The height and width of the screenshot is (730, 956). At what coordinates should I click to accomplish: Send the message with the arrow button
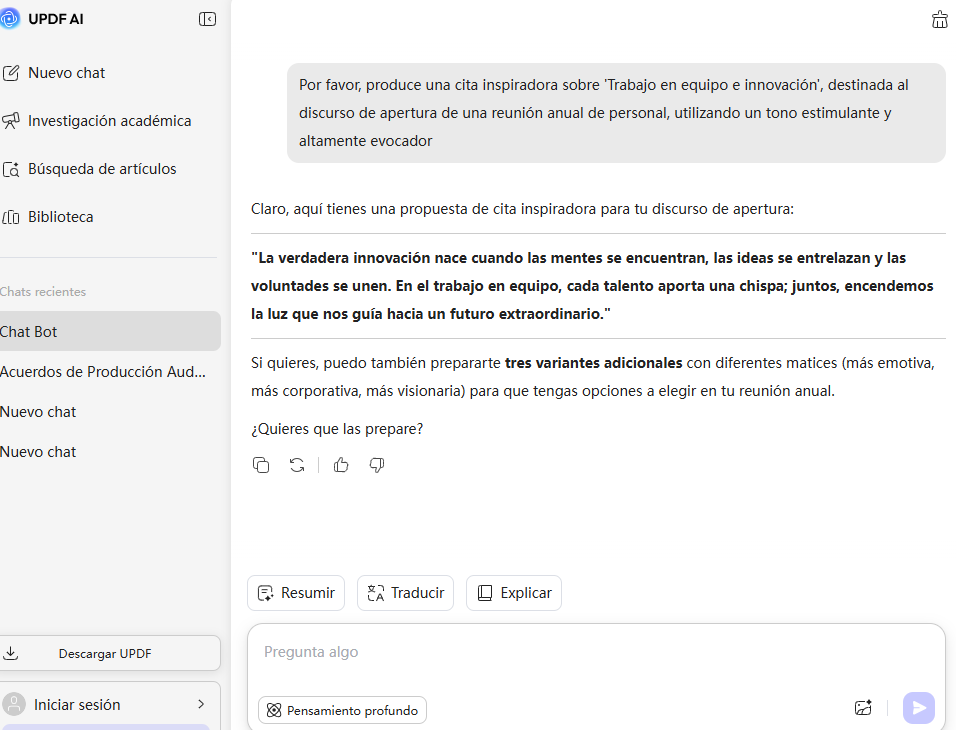(919, 707)
